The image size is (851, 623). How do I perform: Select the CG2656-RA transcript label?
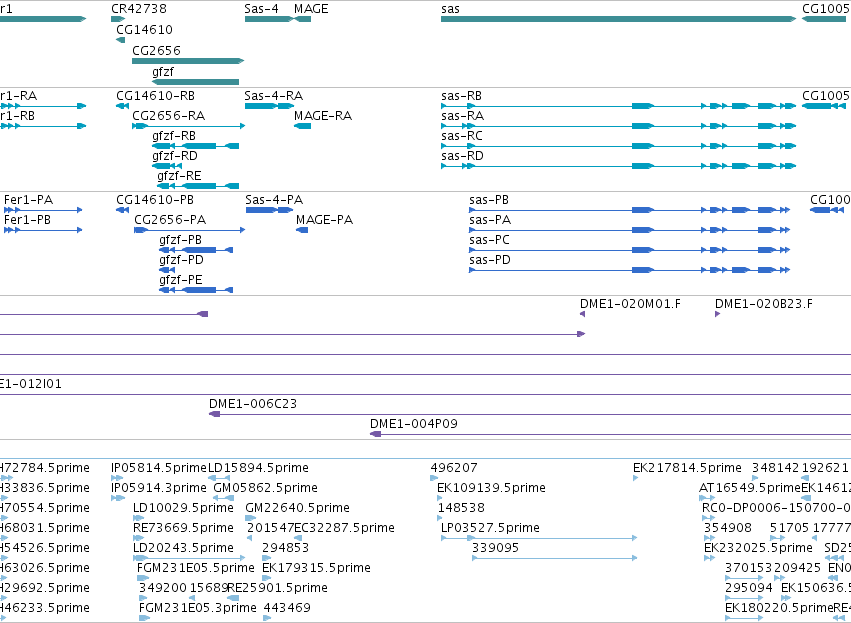tap(169, 116)
